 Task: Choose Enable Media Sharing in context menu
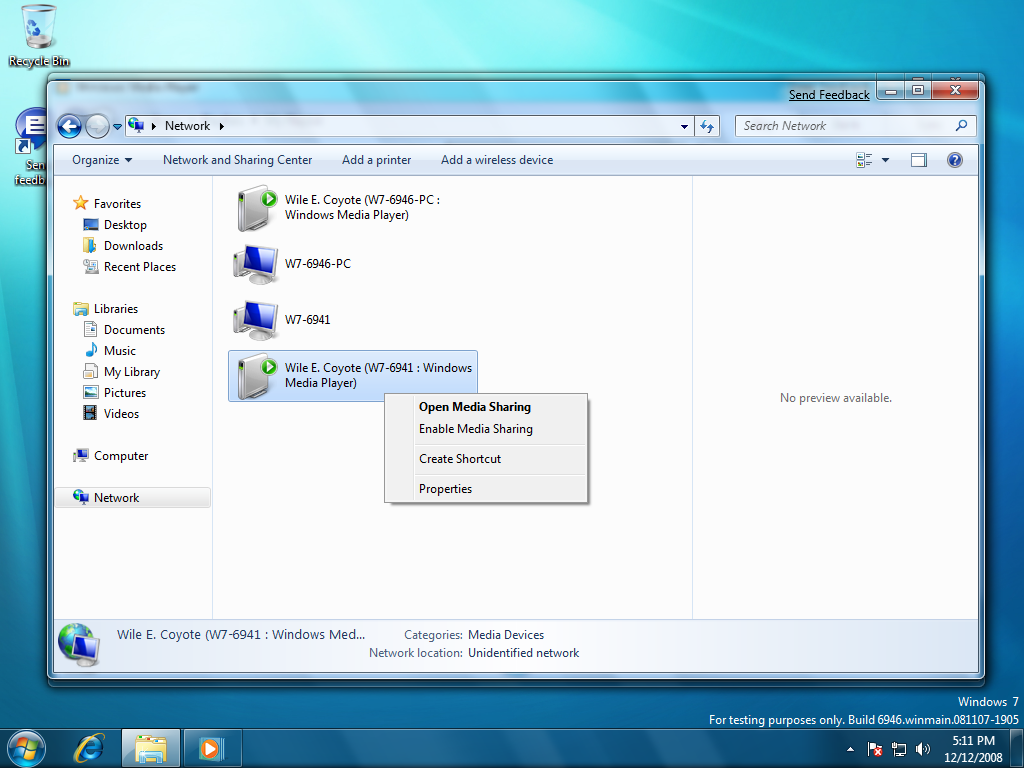click(476, 429)
